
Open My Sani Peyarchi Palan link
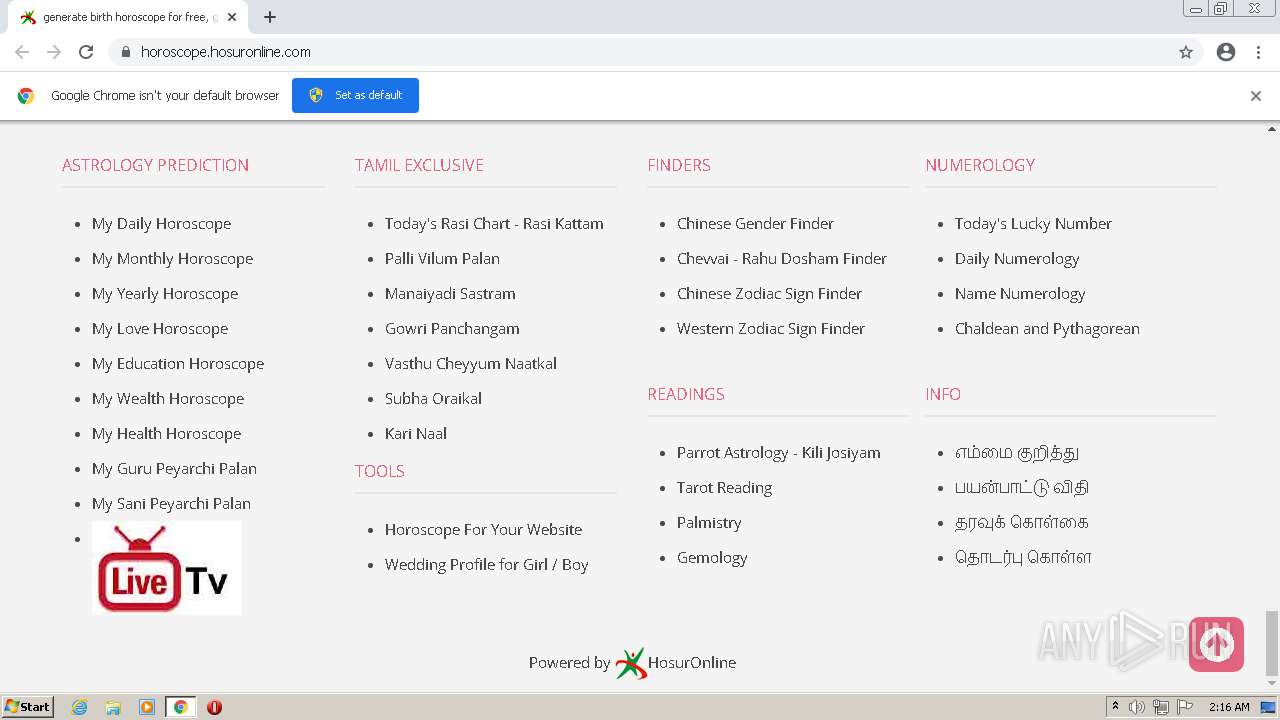[x=171, y=504]
